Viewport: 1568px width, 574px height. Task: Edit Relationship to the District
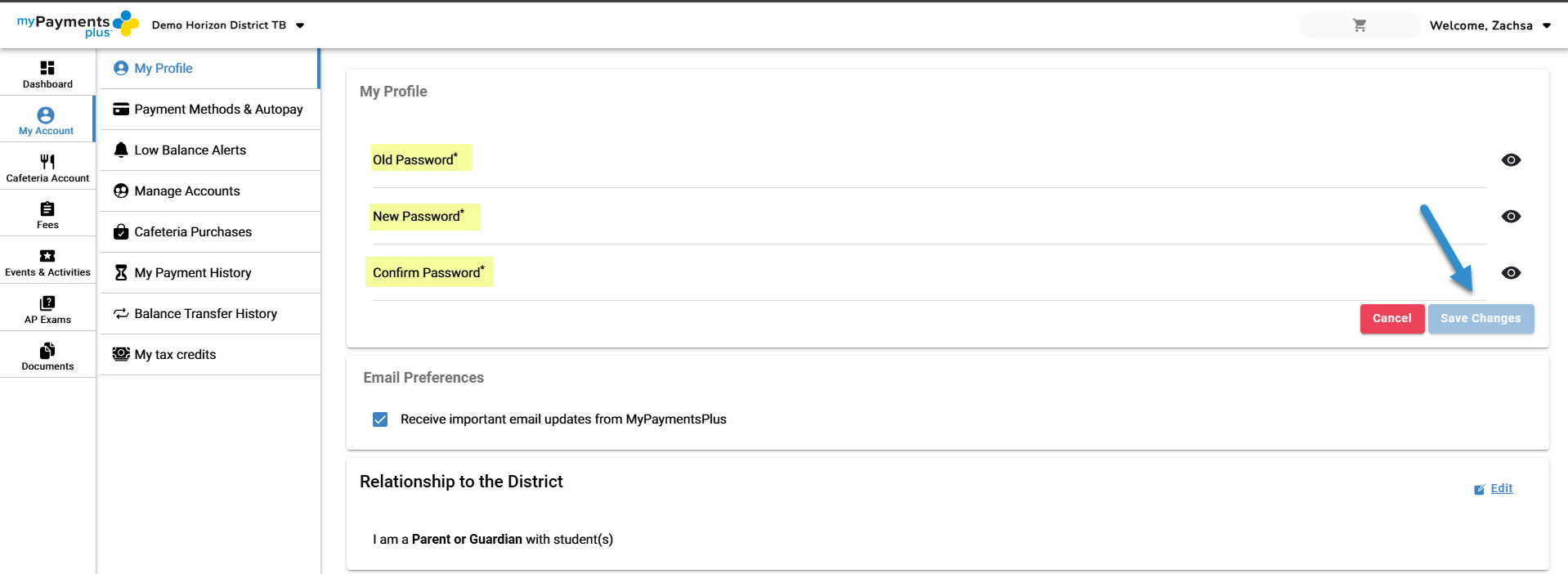tap(1500, 489)
